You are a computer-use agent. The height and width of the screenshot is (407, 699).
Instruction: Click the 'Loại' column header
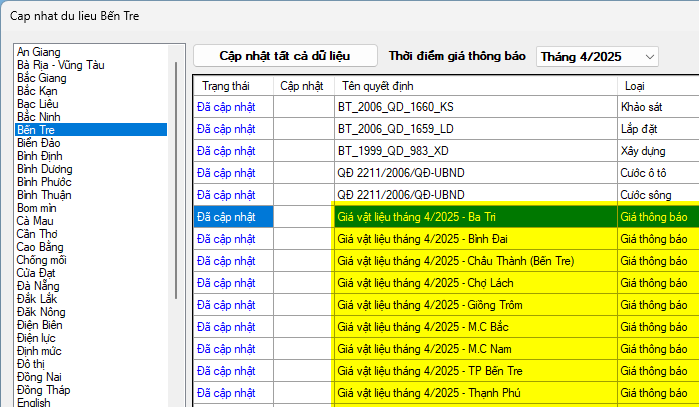(x=658, y=86)
